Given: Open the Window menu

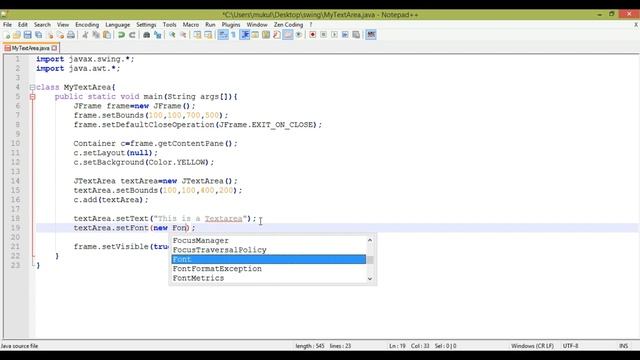Looking at the screenshot, I should coord(257,24).
